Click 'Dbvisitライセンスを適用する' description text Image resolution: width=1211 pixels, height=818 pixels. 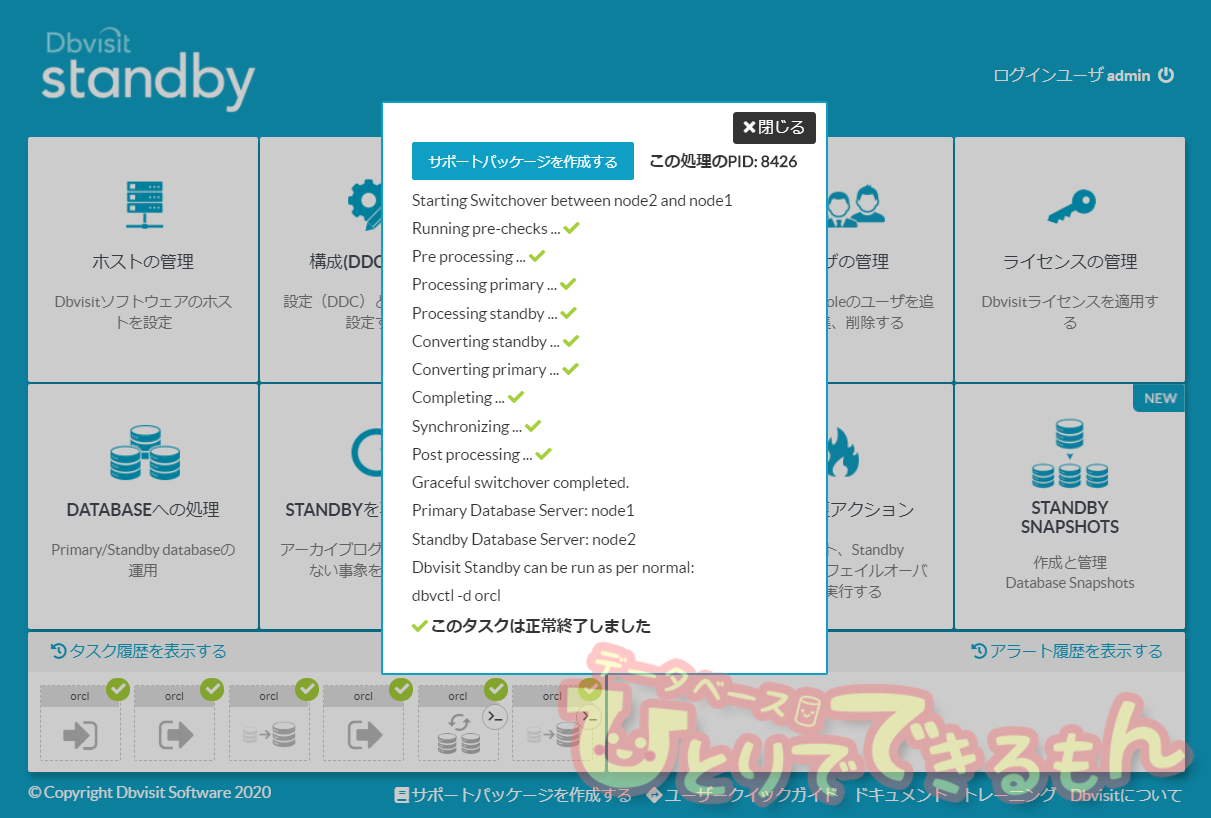pyautogui.click(x=1070, y=312)
